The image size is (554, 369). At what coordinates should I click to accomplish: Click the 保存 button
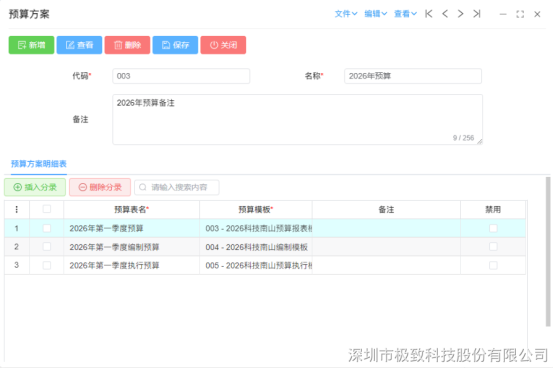point(175,45)
